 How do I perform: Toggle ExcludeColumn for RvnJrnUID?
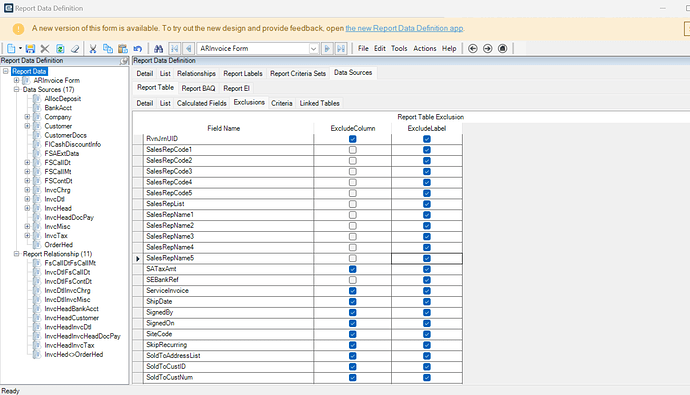pos(352,139)
